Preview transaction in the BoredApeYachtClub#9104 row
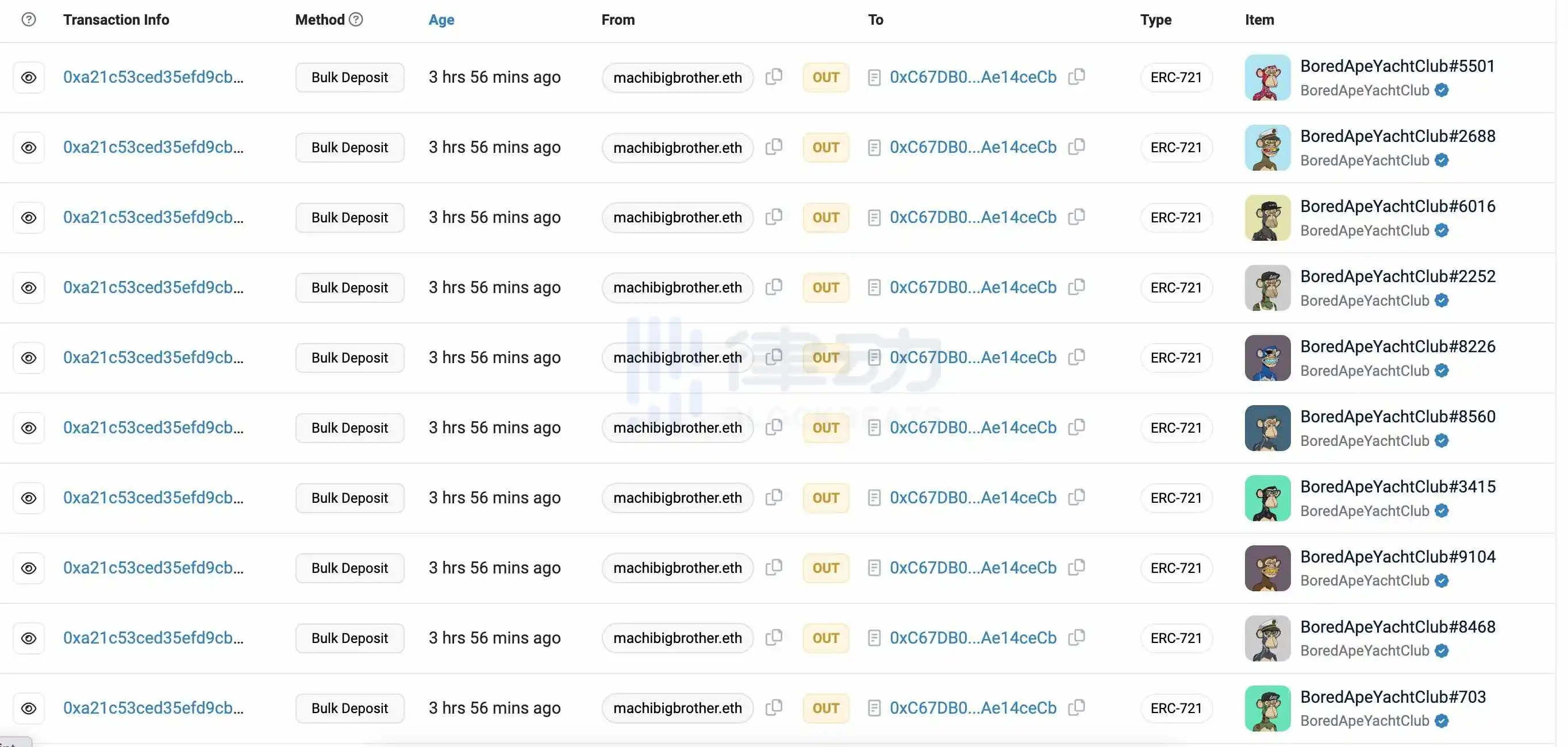The height and width of the screenshot is (747, 1568). click(29, 568)
